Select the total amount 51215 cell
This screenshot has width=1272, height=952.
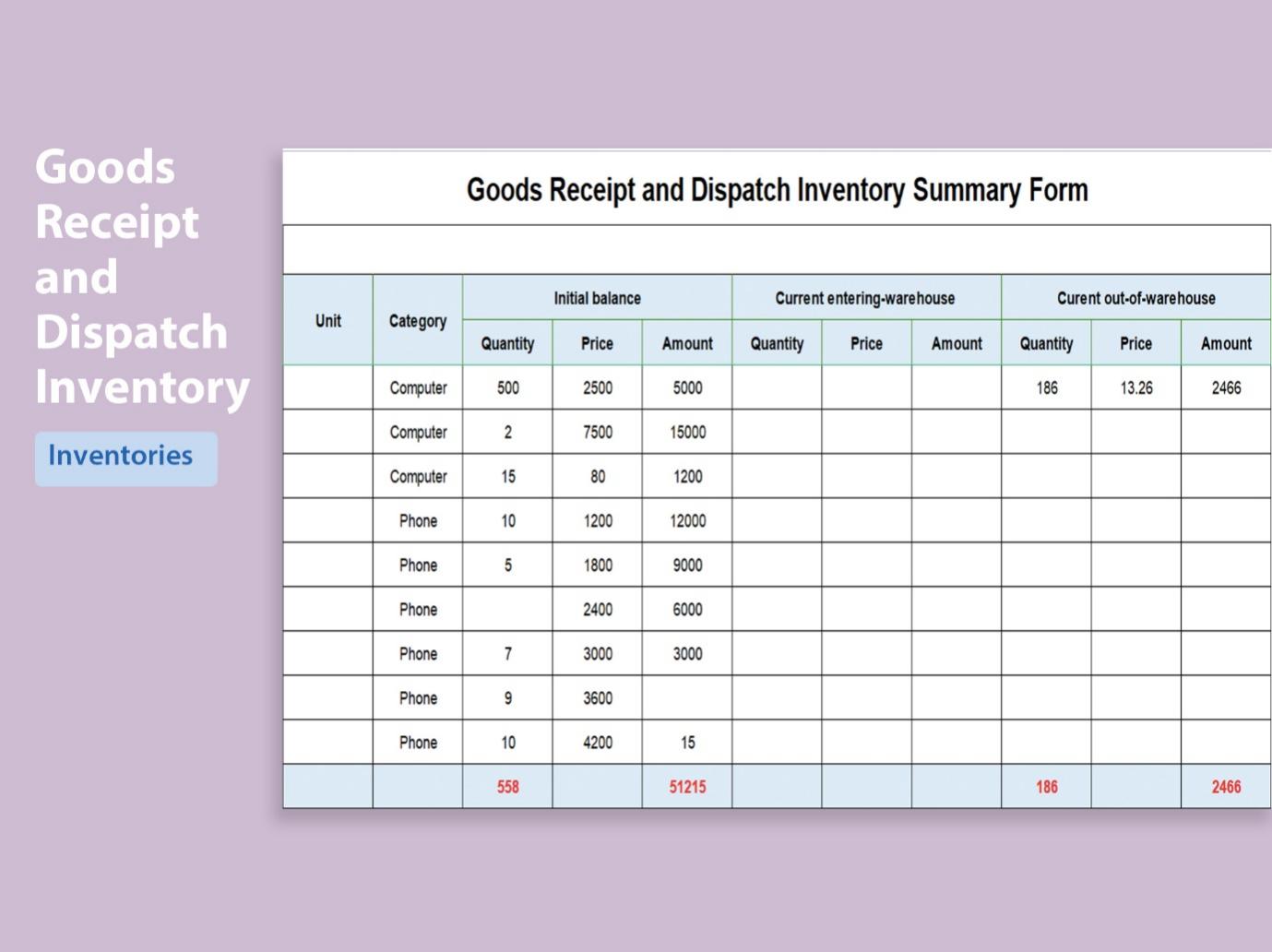coord(686,786)
